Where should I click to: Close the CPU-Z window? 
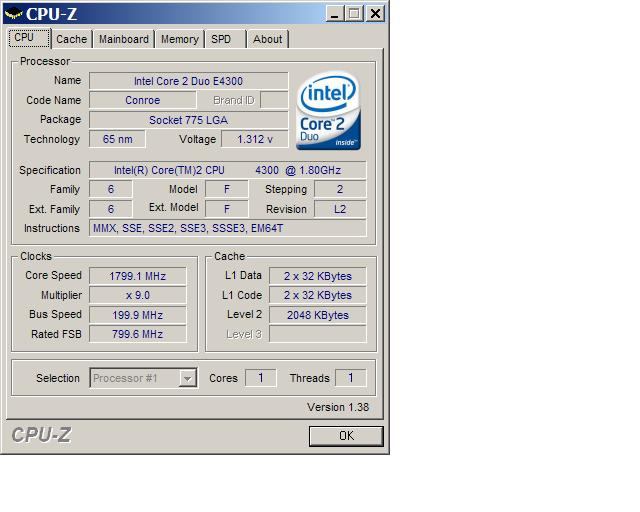tap(376, 14)
